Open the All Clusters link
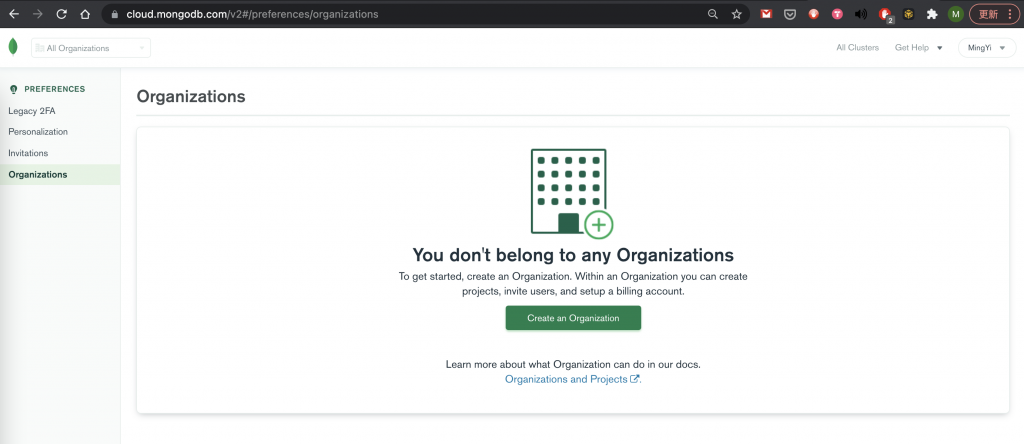This screenshot has height=444, width=1024. [x=857, y=48]
